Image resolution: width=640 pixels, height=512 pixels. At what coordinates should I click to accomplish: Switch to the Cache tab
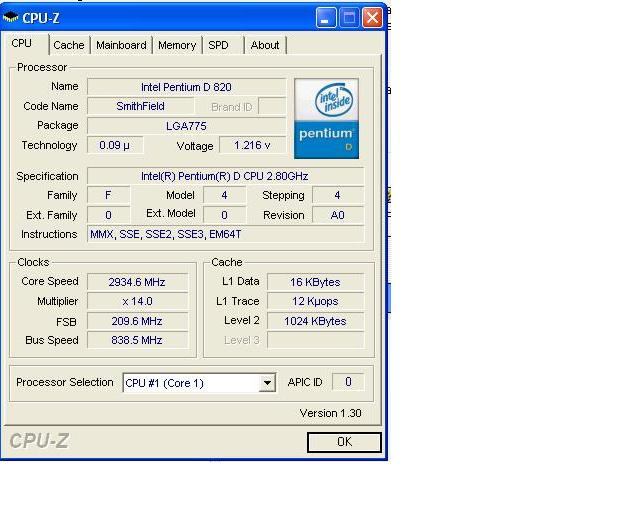[69, 45]
